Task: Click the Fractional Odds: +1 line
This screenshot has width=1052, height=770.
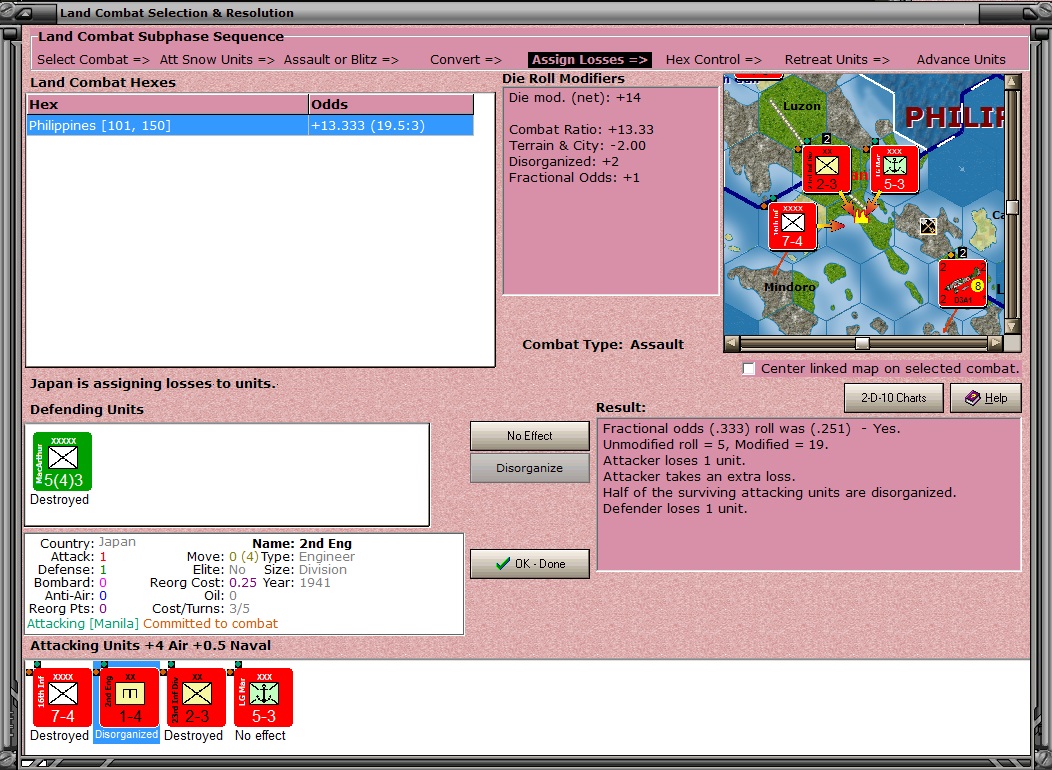Action: (x=574, y=178)
